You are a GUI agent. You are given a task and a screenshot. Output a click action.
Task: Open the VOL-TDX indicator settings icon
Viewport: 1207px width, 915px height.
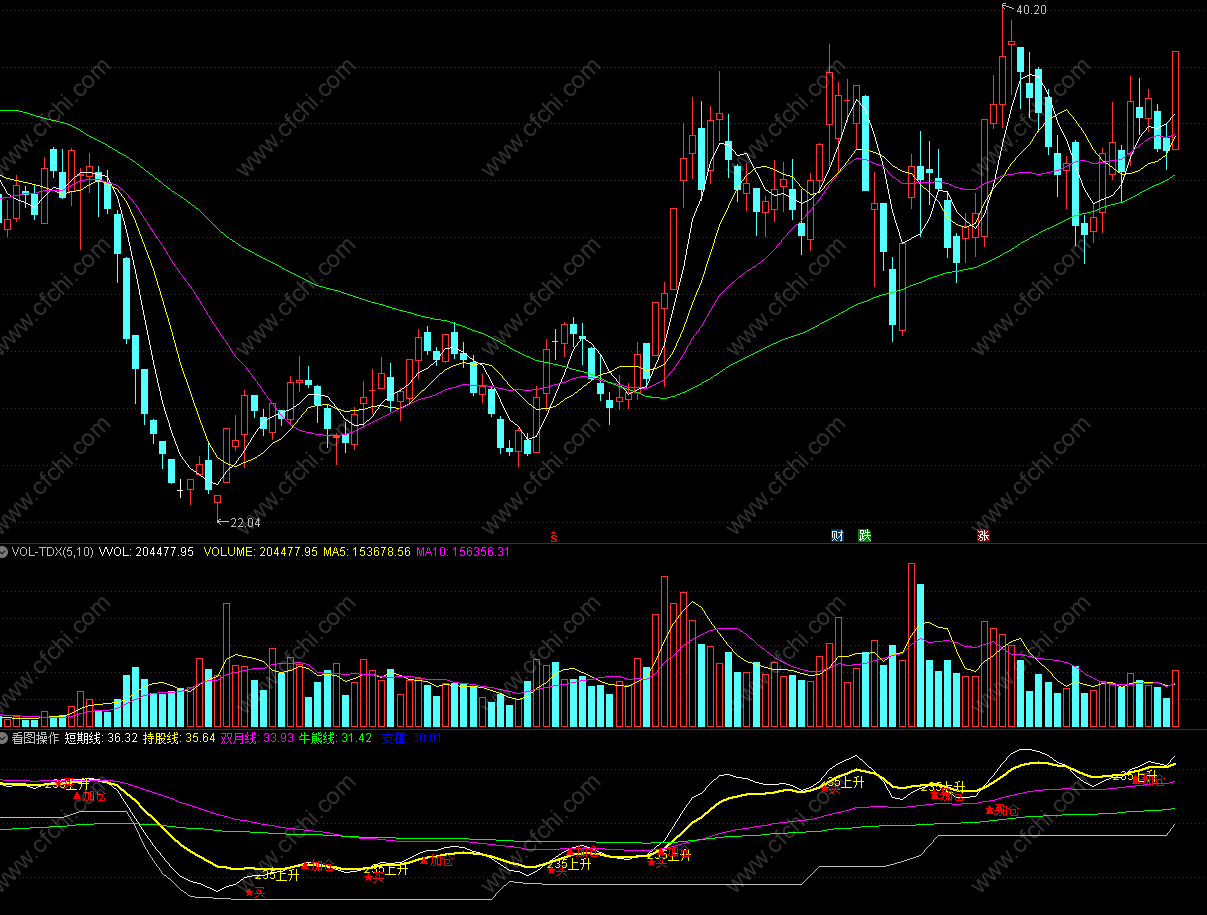(x=5, y=551)
